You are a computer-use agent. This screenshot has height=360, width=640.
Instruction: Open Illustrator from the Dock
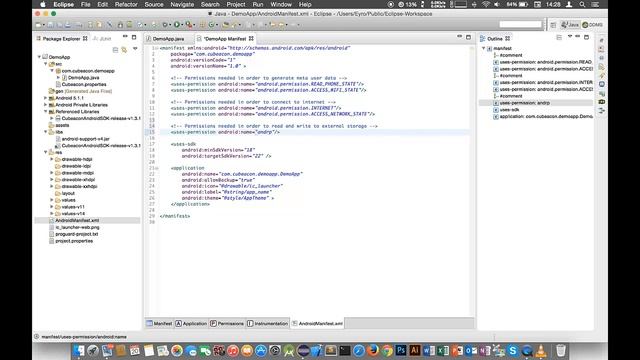point(415,350)
